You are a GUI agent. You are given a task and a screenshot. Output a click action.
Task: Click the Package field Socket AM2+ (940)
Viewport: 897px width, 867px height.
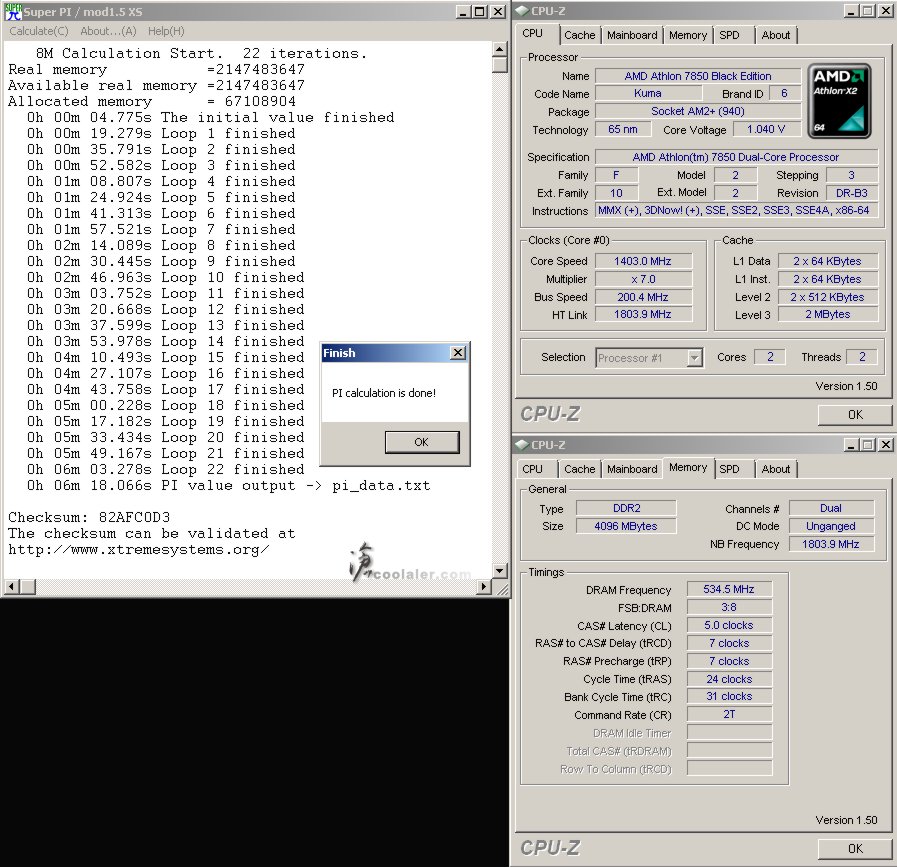pos(698,111)
